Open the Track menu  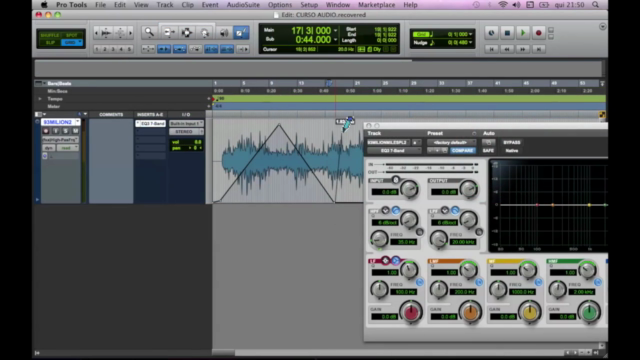click(x=165, y=5)
